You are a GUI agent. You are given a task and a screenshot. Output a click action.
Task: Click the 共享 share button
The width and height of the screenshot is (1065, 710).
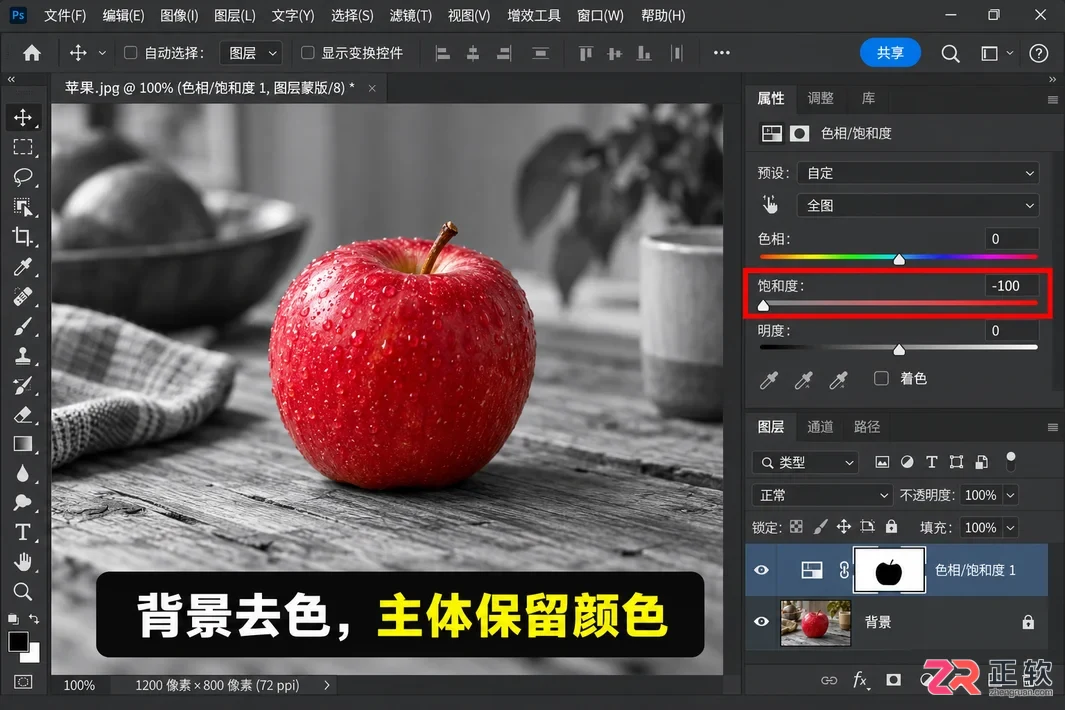click(x=890, y=53)
